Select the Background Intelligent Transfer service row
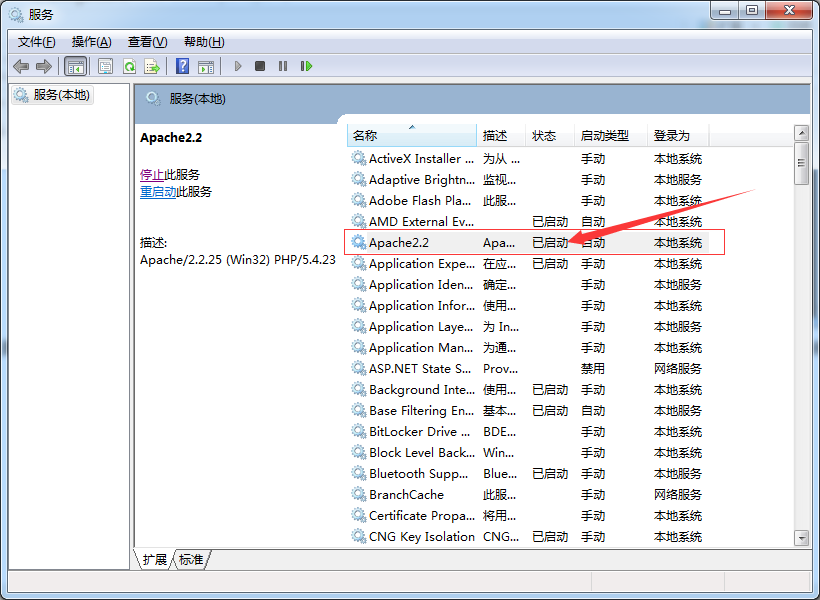 (x=529, y=390)
